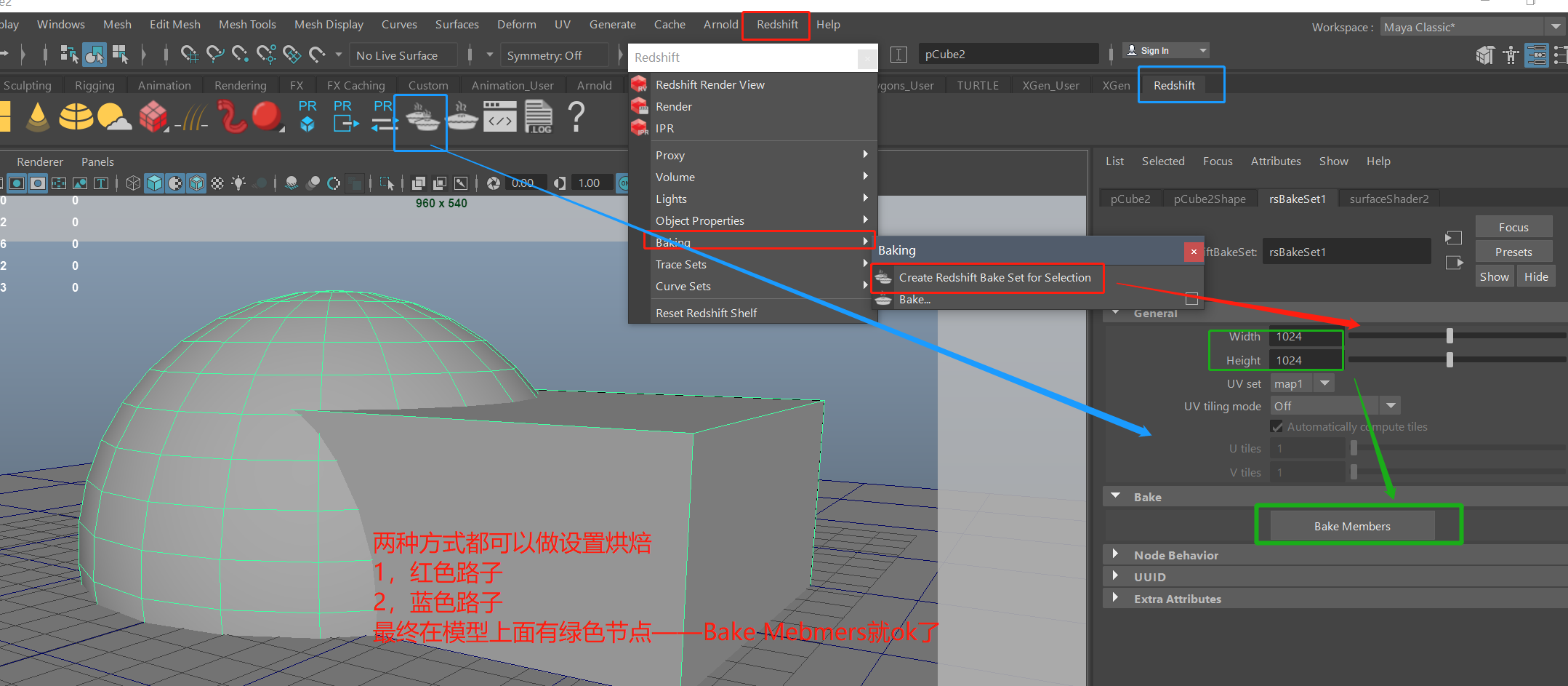The width and height of the screenshot is (1568, 686).
Task: Click the No Live Surface field
Action: [403, 55]
